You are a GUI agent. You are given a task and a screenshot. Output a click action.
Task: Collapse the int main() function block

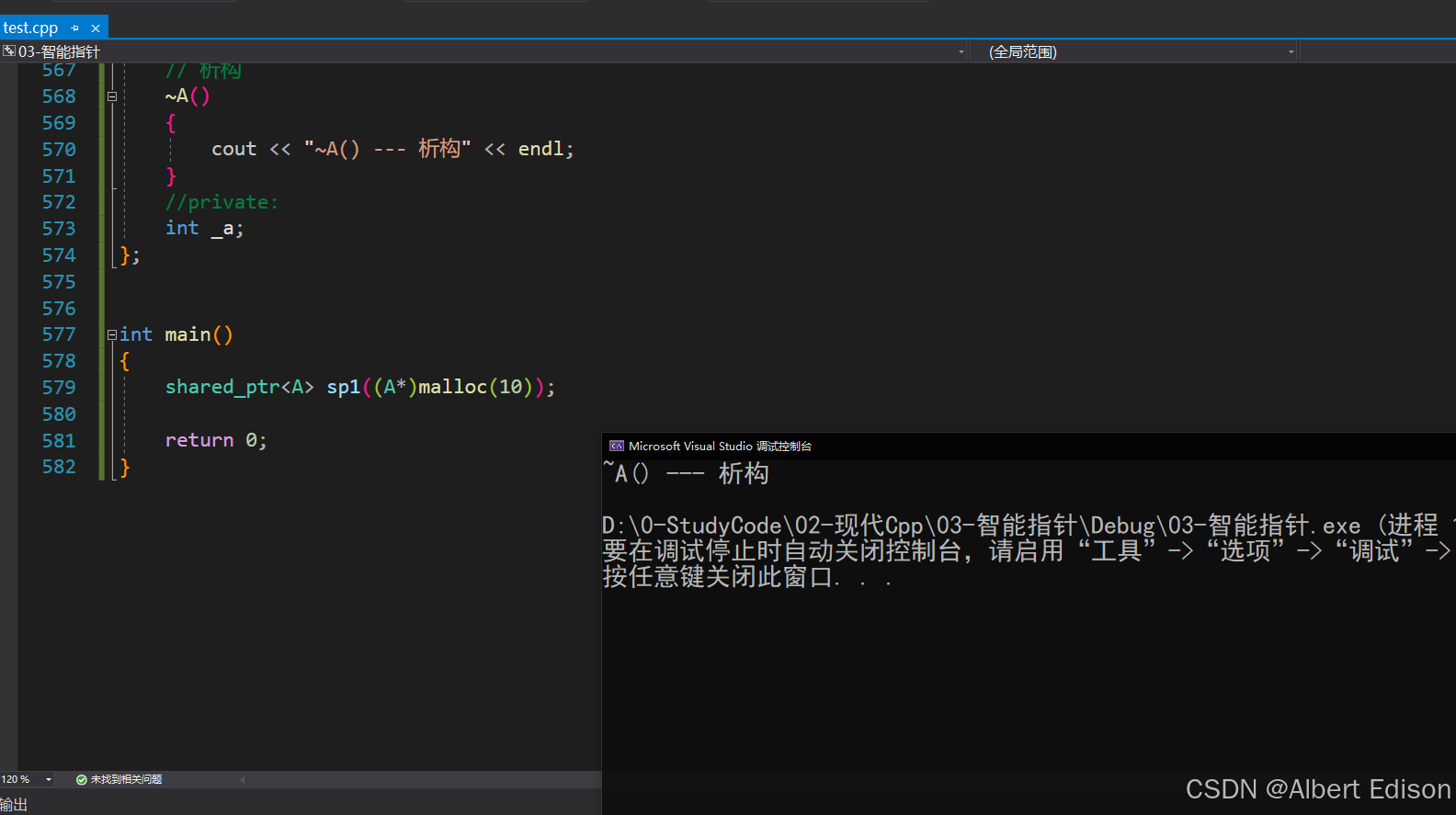click(112, 335)
